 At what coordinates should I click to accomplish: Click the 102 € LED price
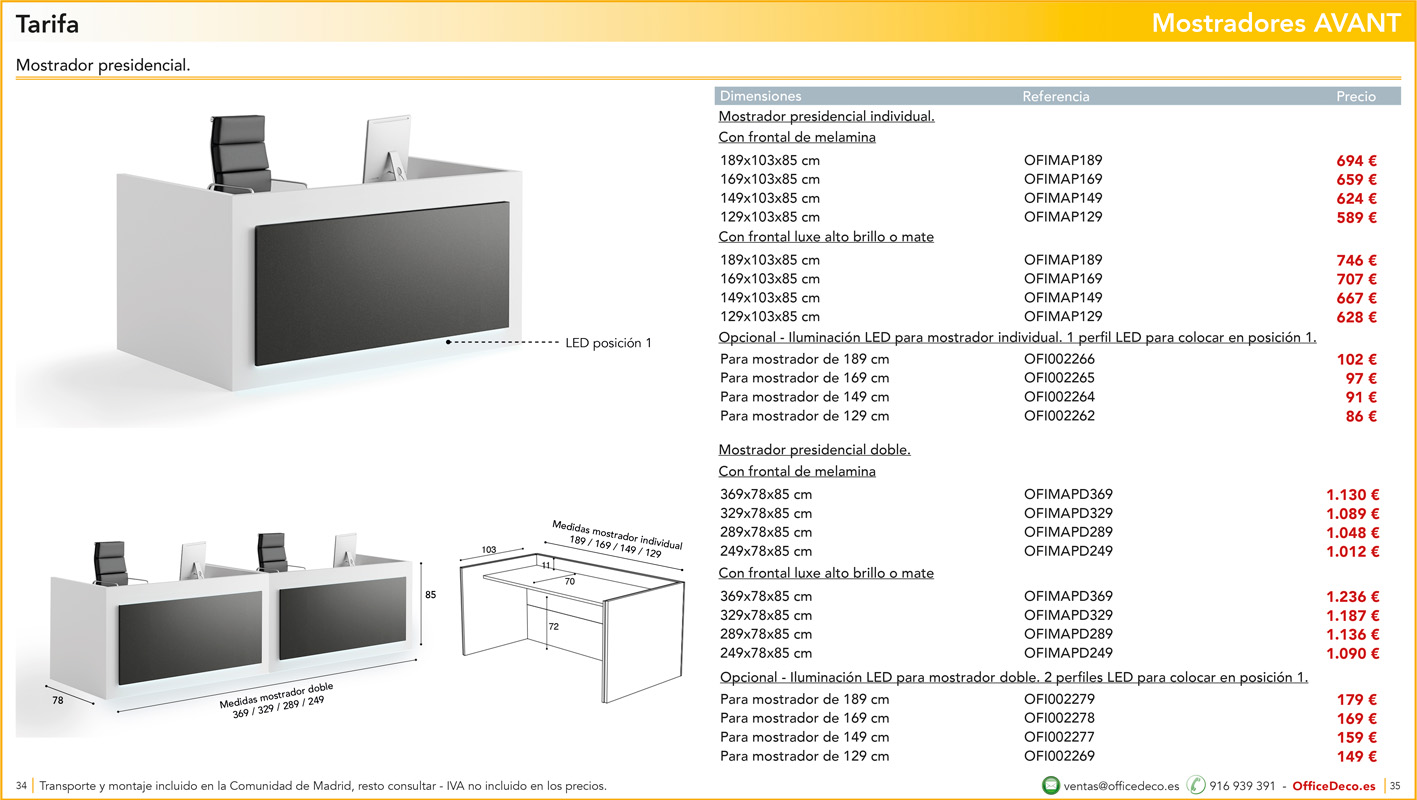coord(1357,359)
